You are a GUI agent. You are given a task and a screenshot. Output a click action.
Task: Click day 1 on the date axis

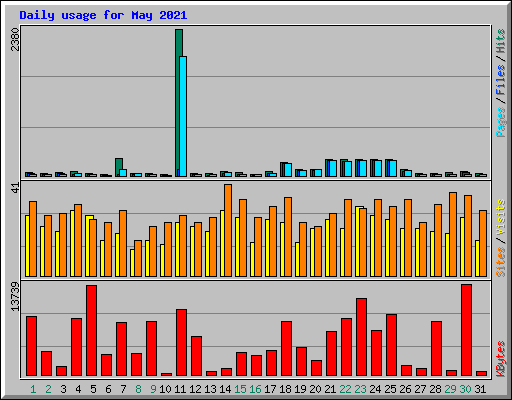pos(33,389)
